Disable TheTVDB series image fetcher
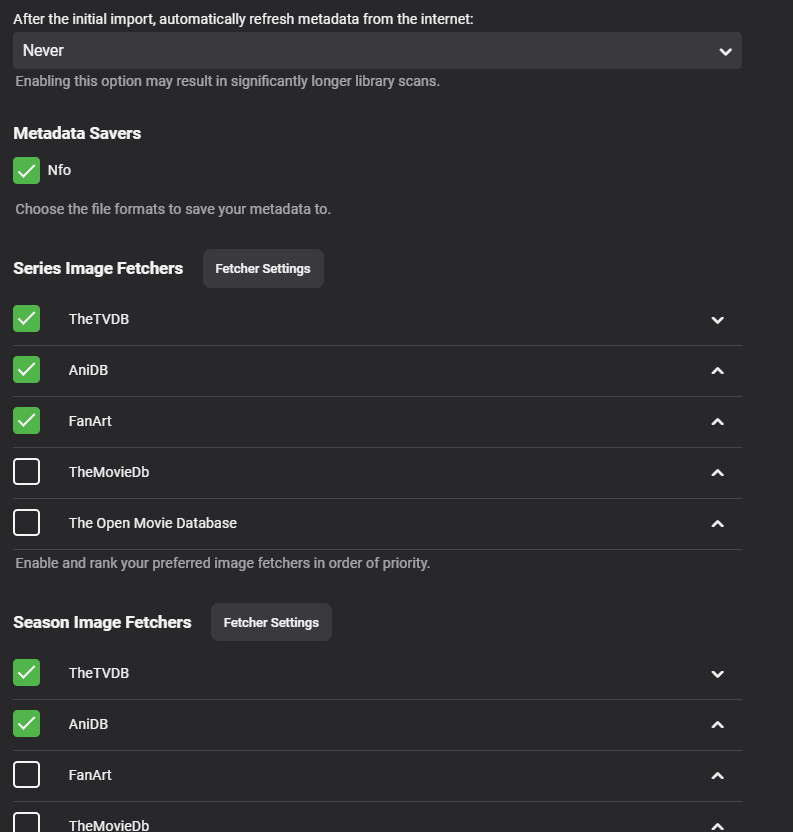This screenshot has height=832, width=793. click(27, 319)
